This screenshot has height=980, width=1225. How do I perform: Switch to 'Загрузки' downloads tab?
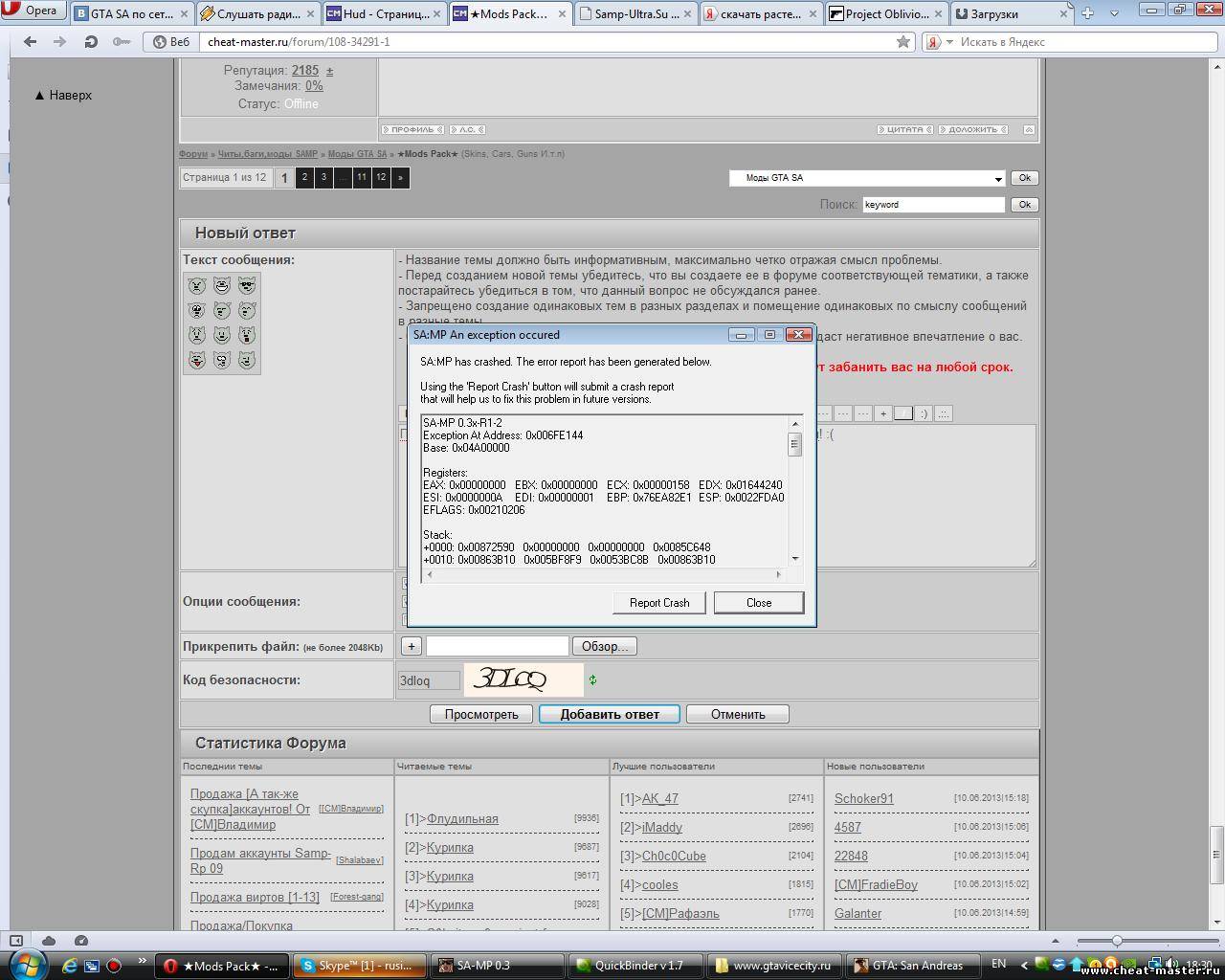point(1013,13)
